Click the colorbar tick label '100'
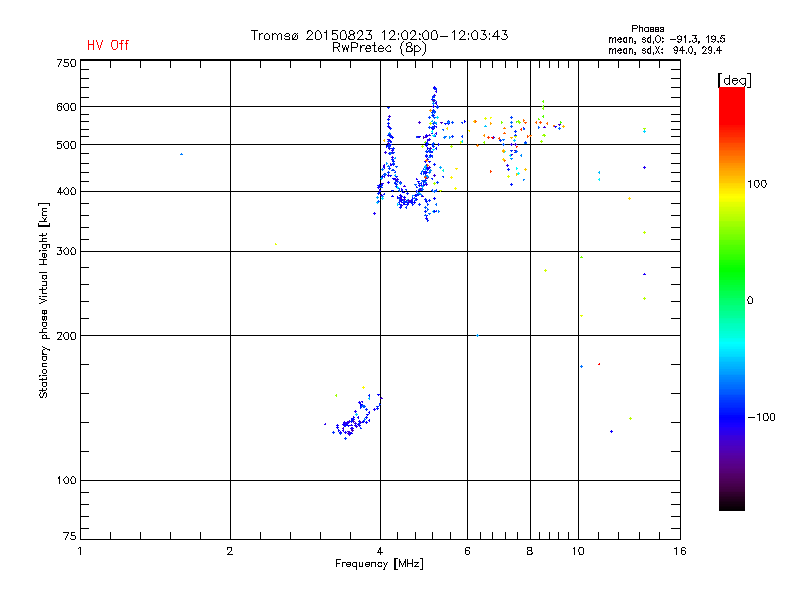 pos(757,184)
